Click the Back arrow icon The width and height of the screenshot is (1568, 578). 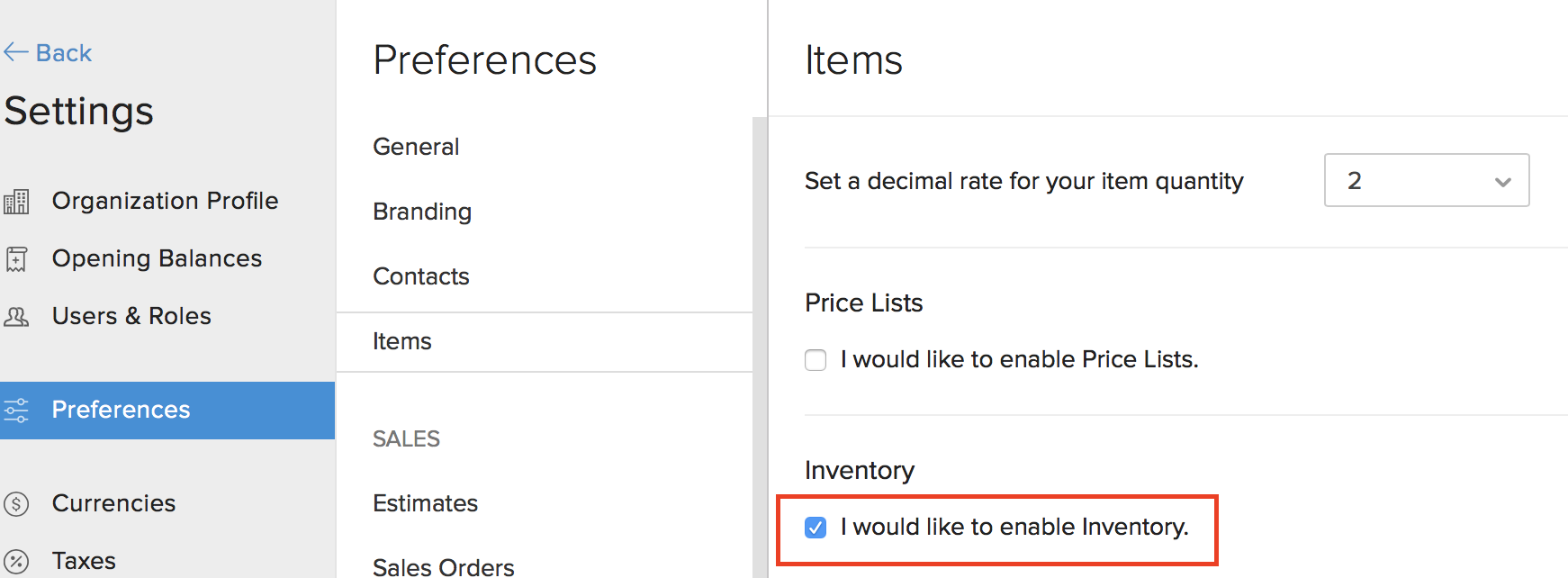(x=15, y=52)
